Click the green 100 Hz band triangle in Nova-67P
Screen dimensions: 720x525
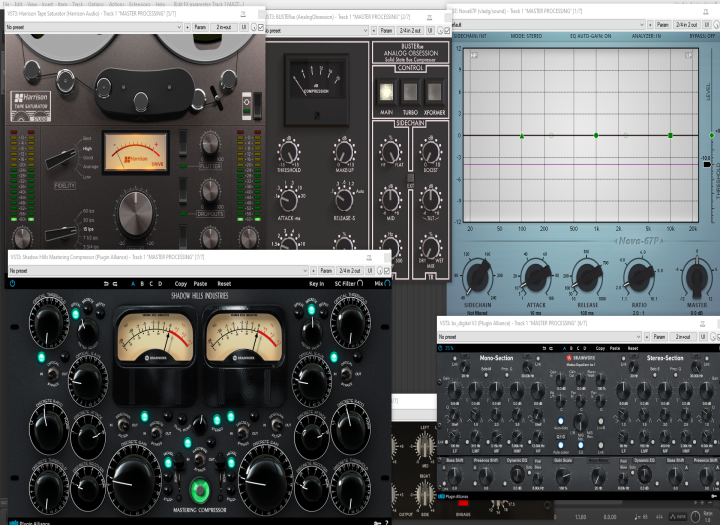pos(522,136)
